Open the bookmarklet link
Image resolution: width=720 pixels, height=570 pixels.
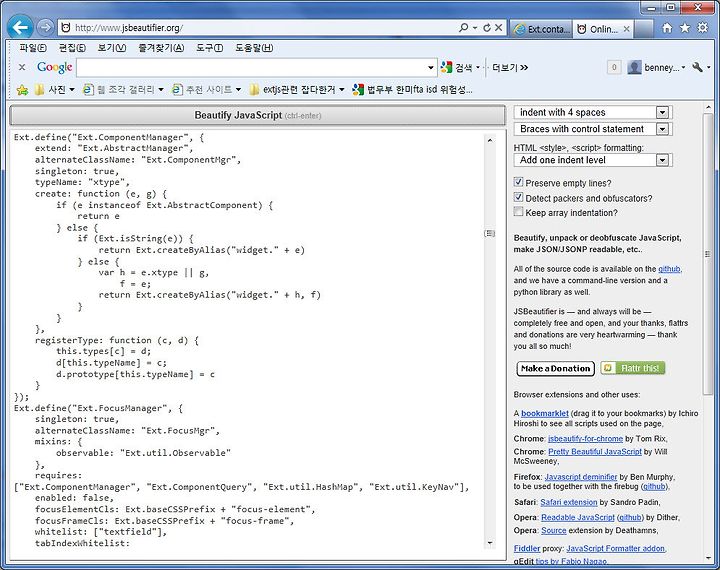(x=545, y=413)
